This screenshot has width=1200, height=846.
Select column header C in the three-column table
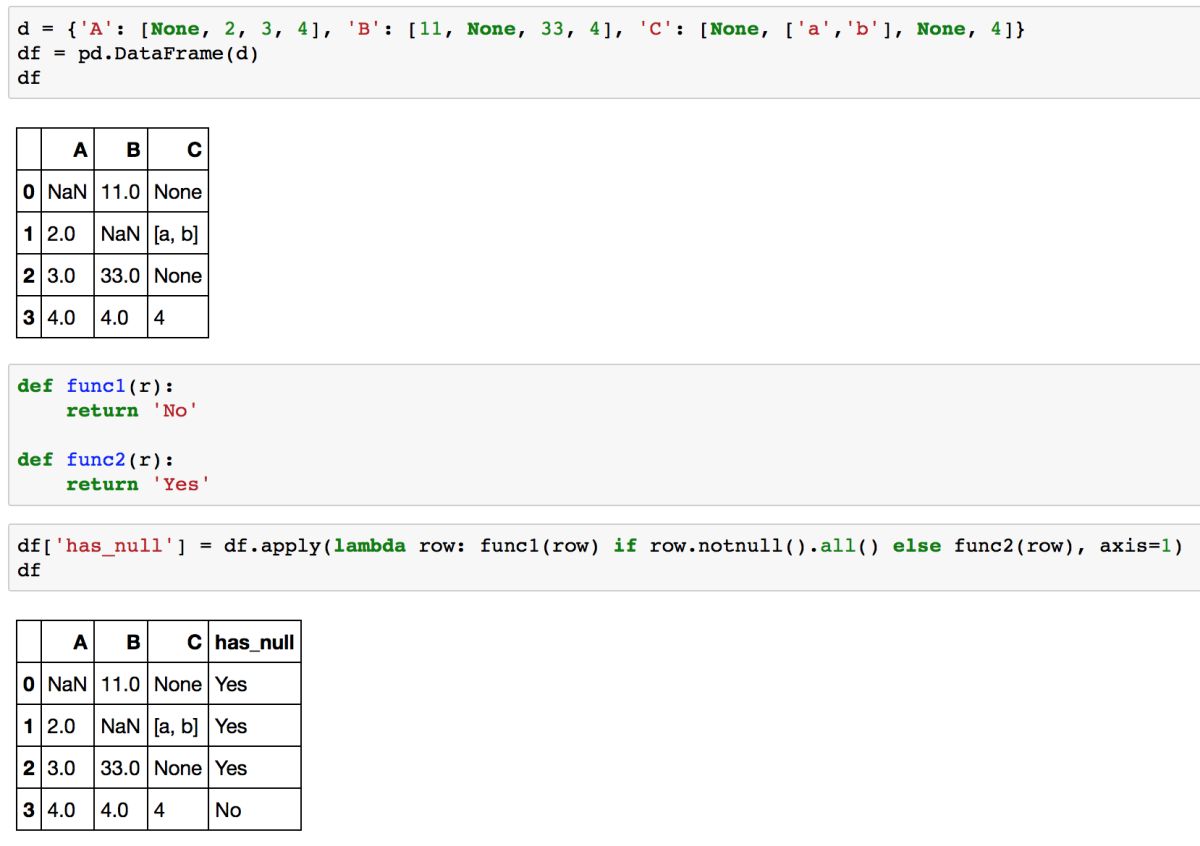click(178, 150)
